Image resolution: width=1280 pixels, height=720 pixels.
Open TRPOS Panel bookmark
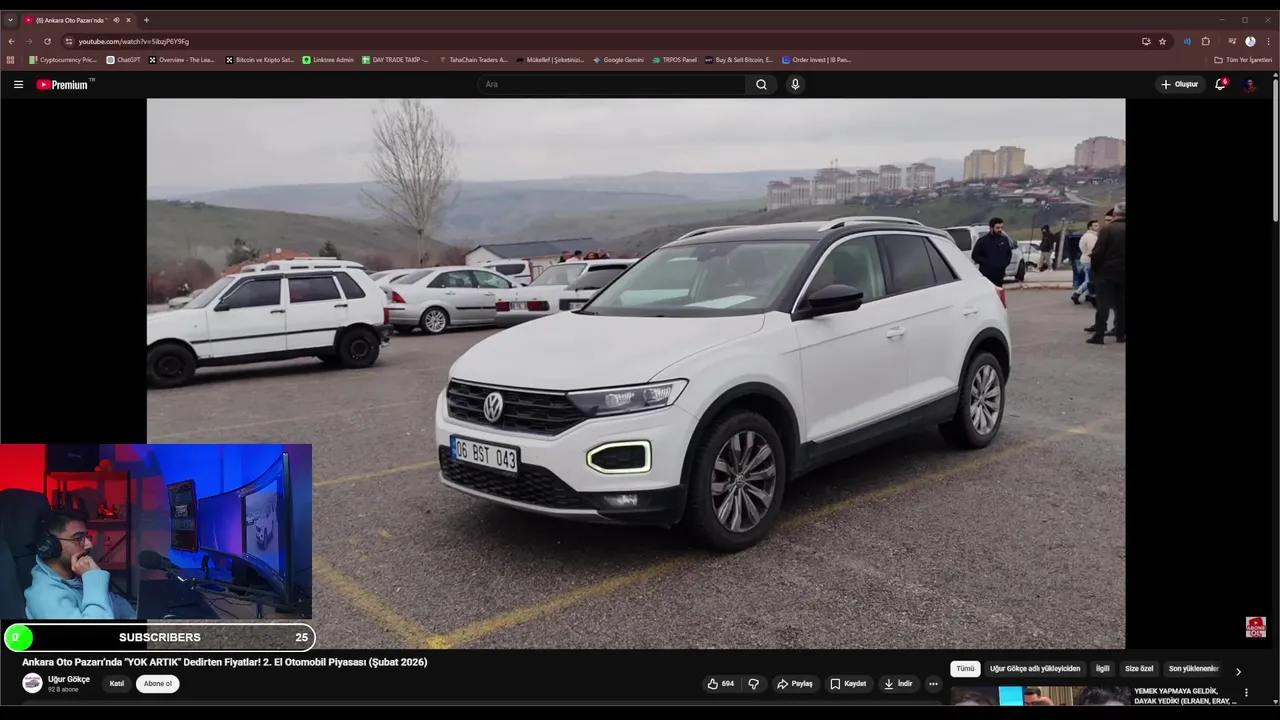(674, 60)
